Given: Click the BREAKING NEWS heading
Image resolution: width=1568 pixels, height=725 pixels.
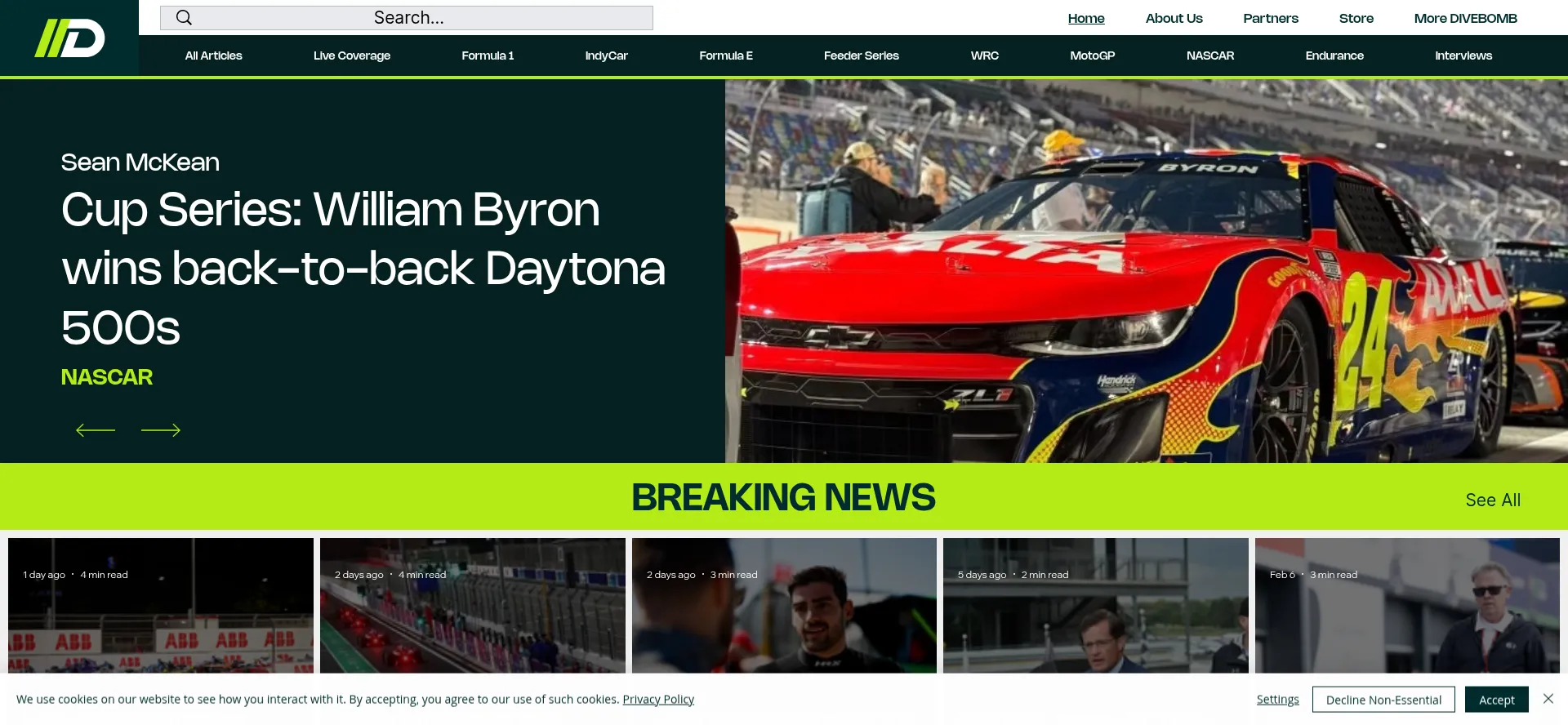Looking at the screenshot, I should (x=783, y=497).
